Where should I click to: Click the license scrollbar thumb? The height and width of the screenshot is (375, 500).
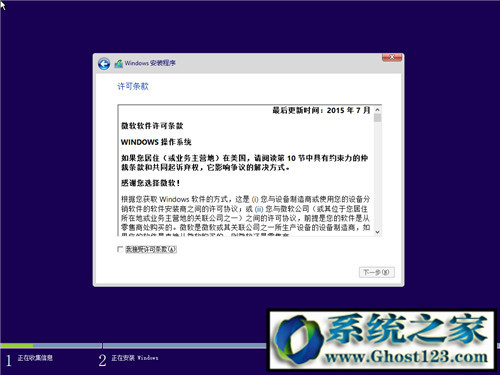click(x=377, y=118)
